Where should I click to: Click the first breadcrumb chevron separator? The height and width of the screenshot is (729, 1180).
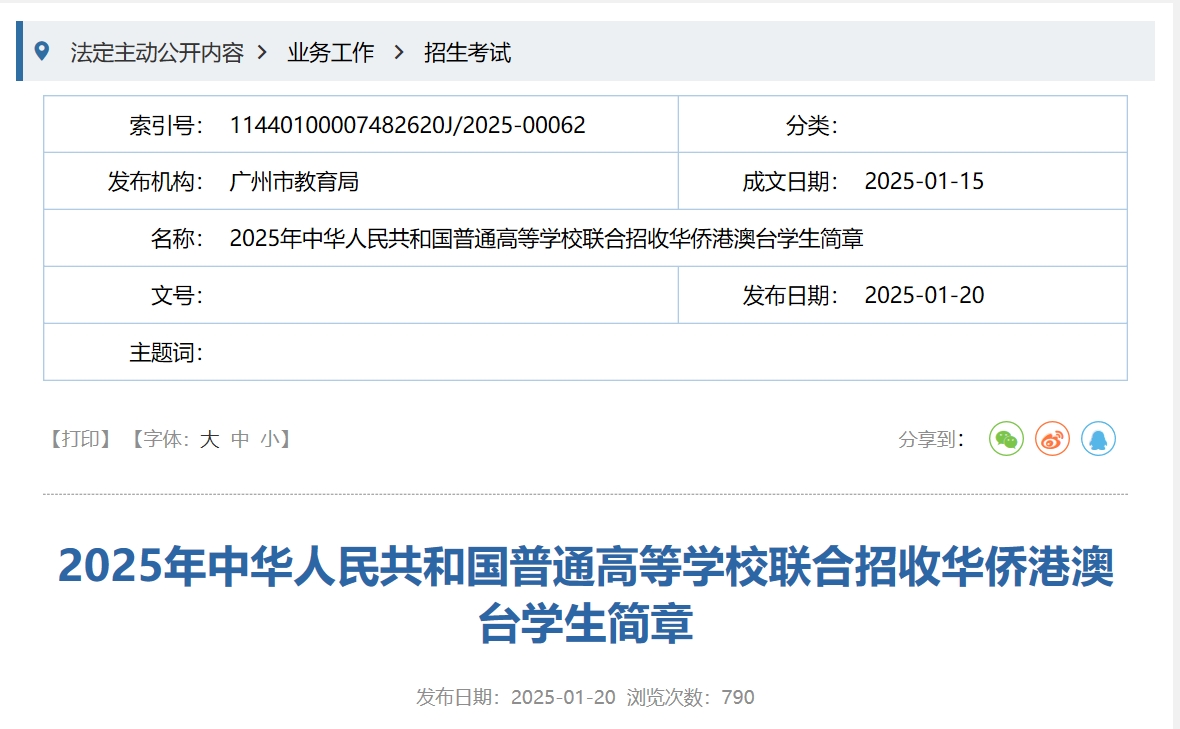263,53
